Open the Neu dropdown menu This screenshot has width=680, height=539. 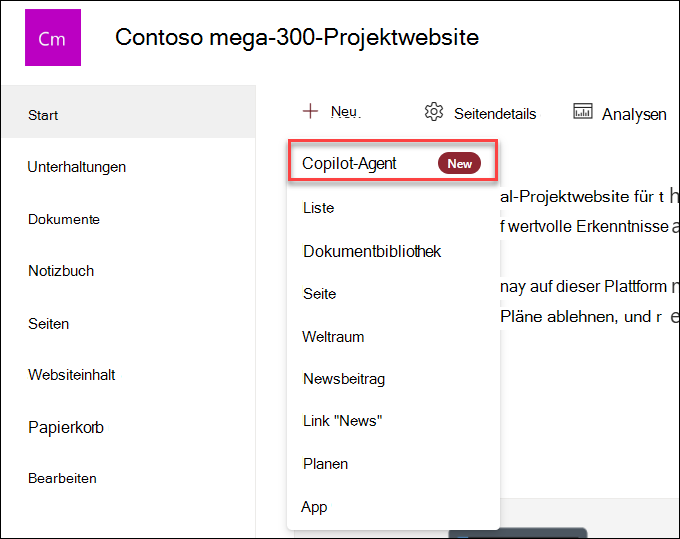coord(332,111)
